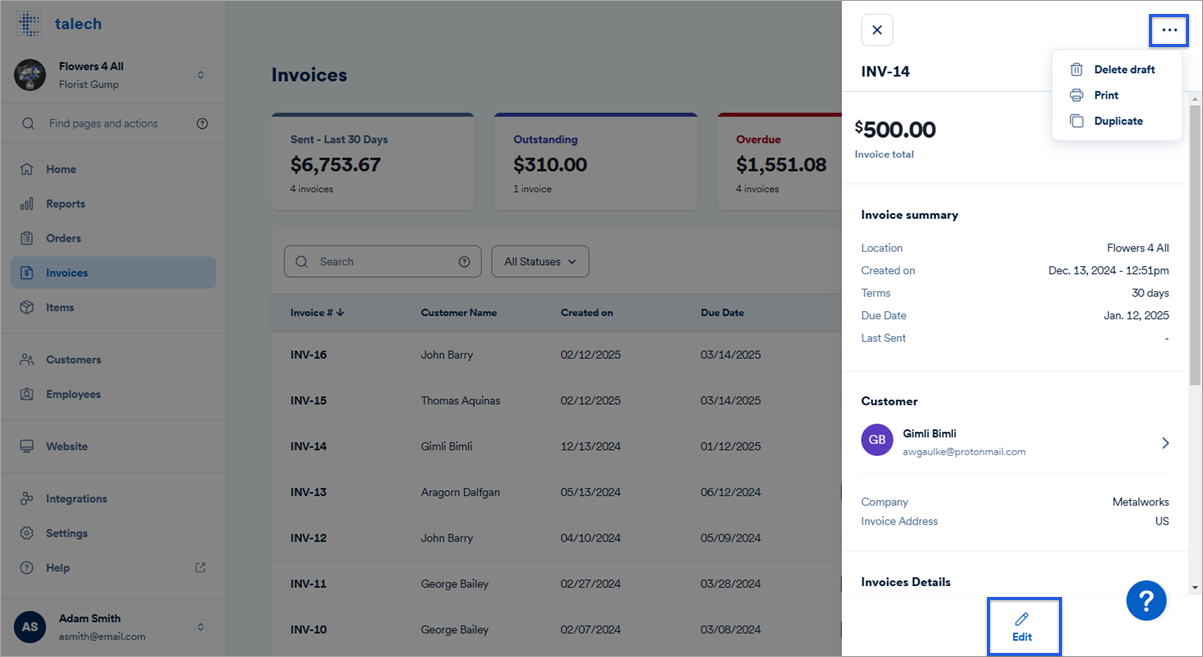Click the panel scrollbar down arrow

click(x=1195, y=588)
